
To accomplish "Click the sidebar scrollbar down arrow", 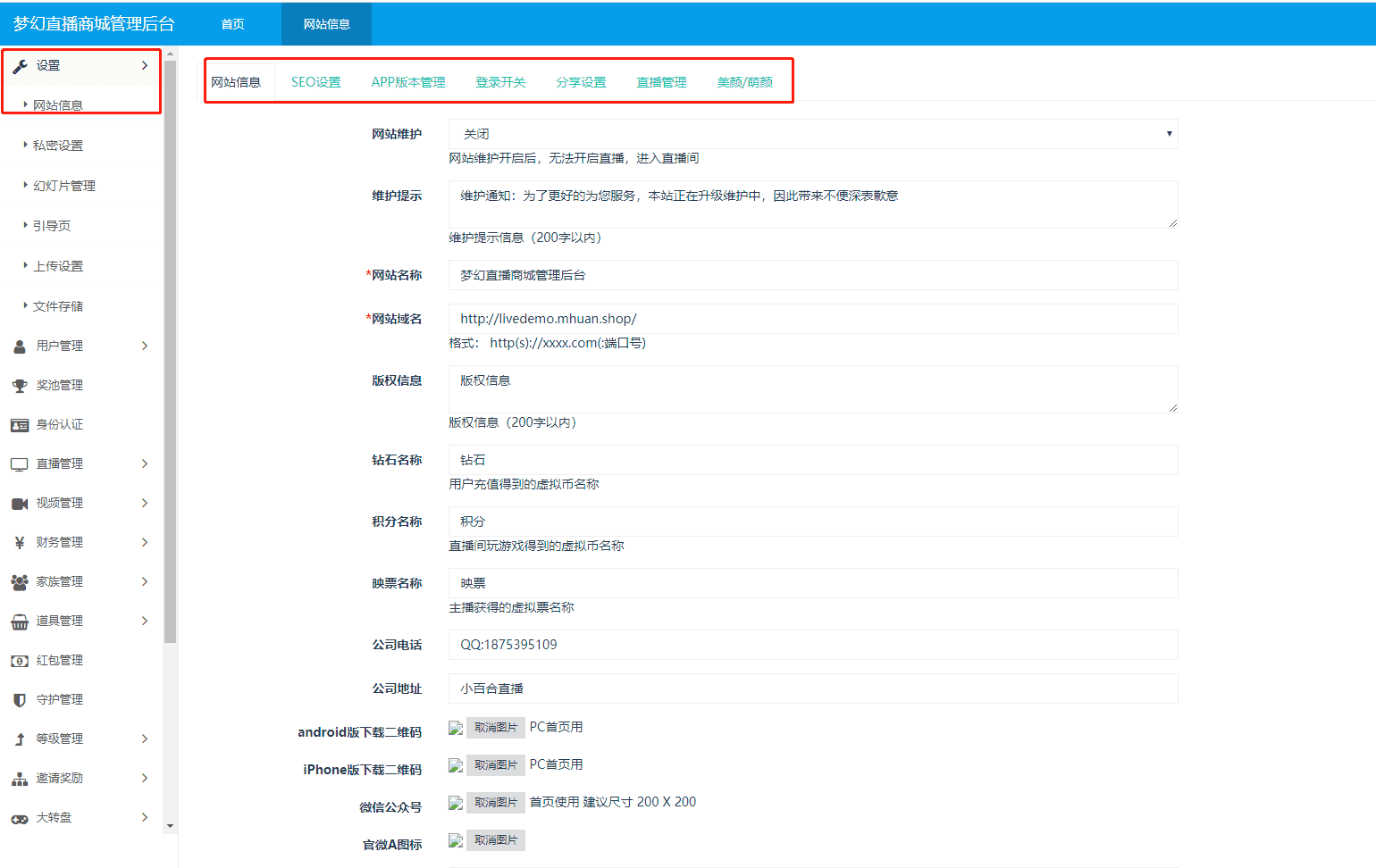I will click(x=171, y=826).
